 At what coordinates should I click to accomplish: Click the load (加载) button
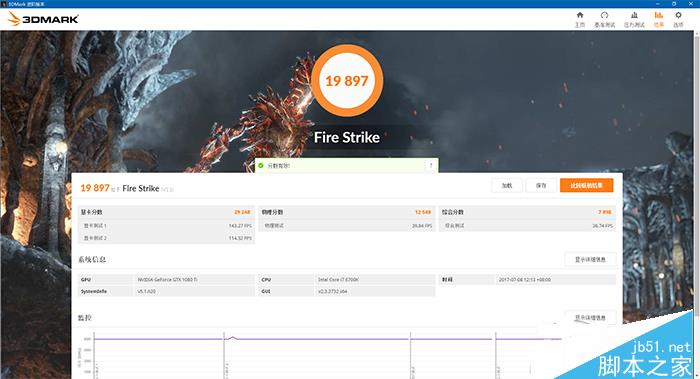tap(507, 185)
